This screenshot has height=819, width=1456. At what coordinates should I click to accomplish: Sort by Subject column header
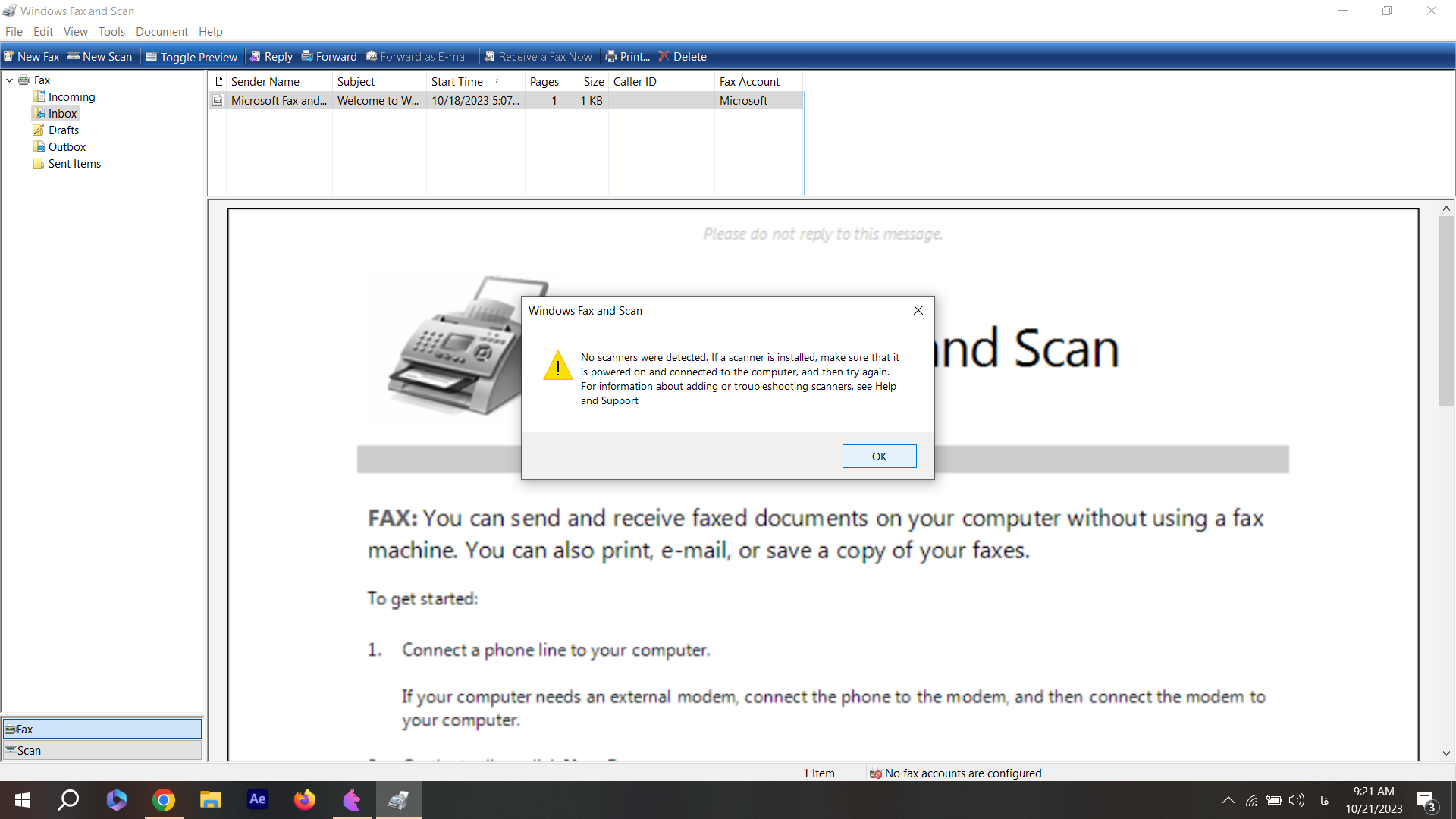tap(379, 81)
